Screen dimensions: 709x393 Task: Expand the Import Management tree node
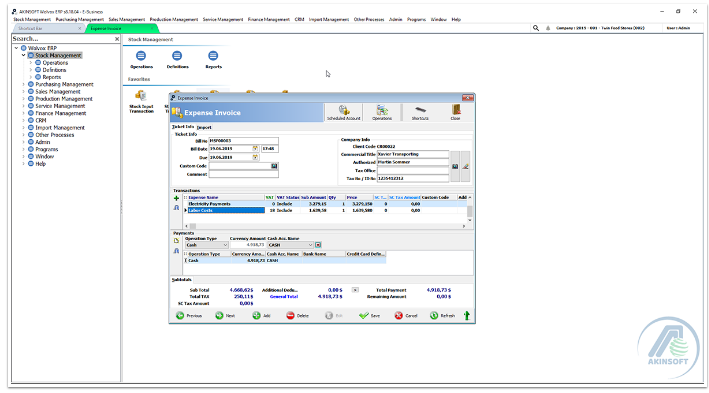click(24, 128)
